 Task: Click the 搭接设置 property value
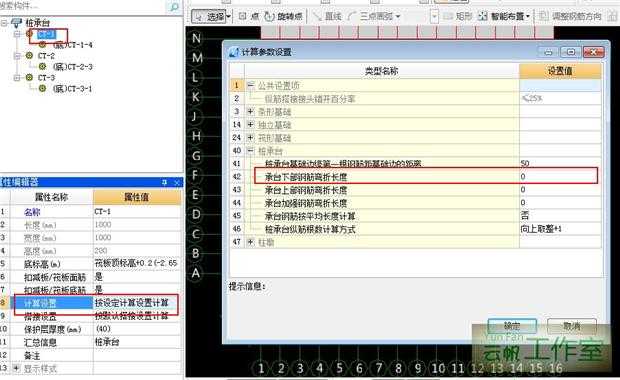137,316
